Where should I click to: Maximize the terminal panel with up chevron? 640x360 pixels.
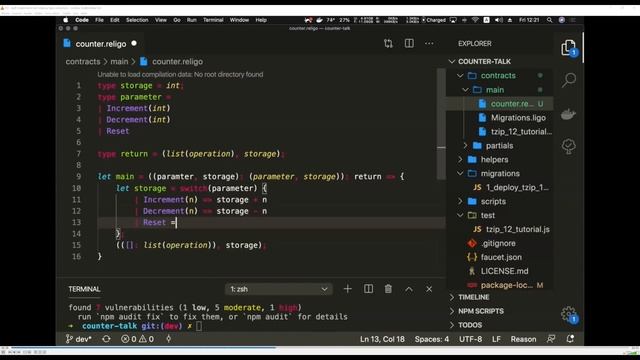coord(409,289)
